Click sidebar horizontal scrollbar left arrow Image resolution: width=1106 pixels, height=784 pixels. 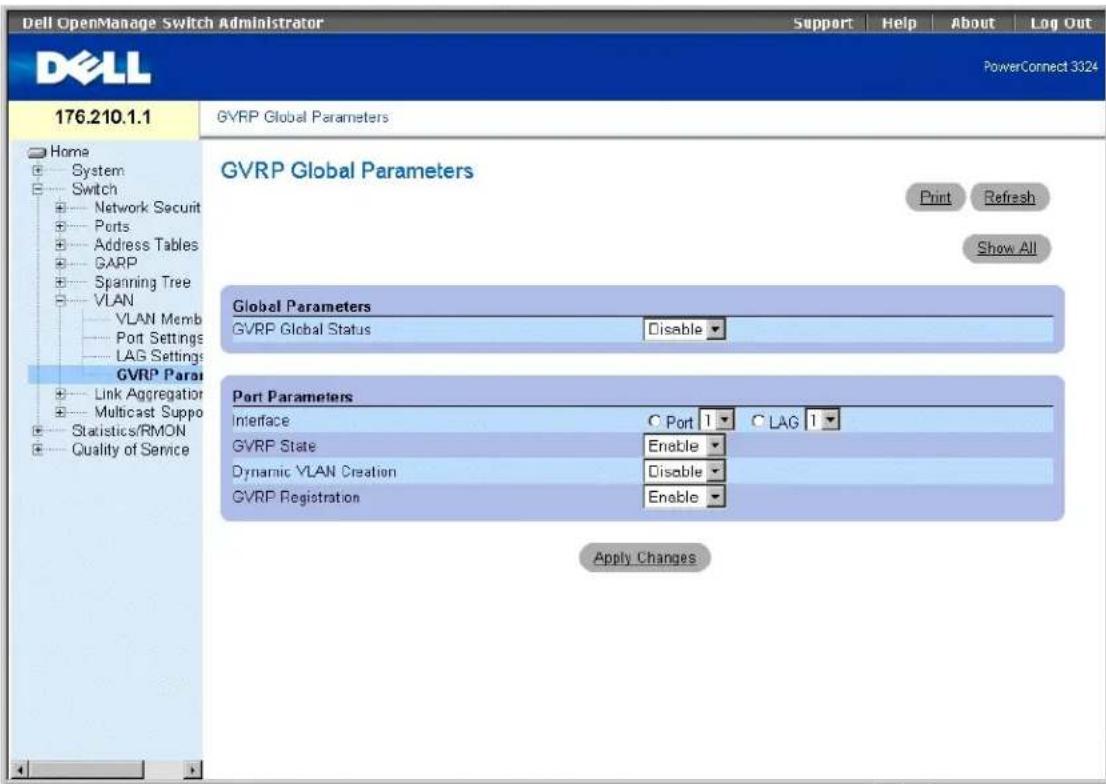coord(20,769)
